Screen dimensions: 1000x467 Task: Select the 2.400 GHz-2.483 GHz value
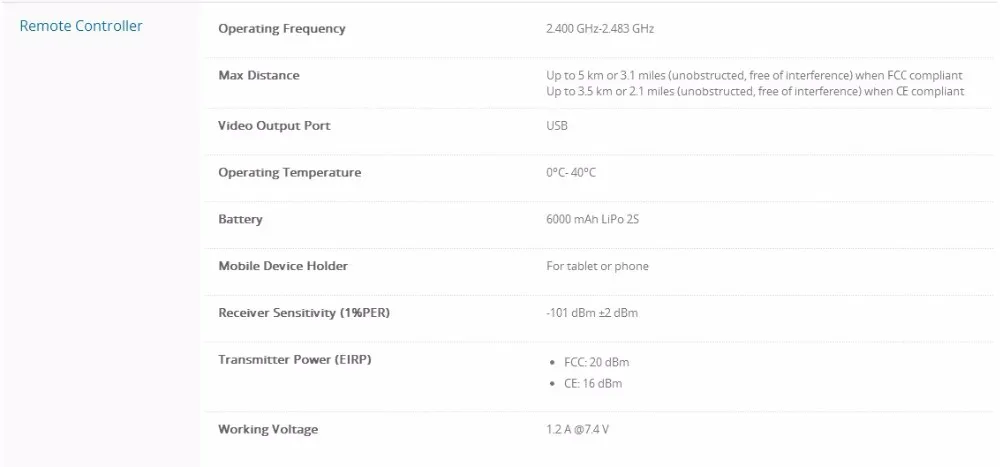click(600, 29)
